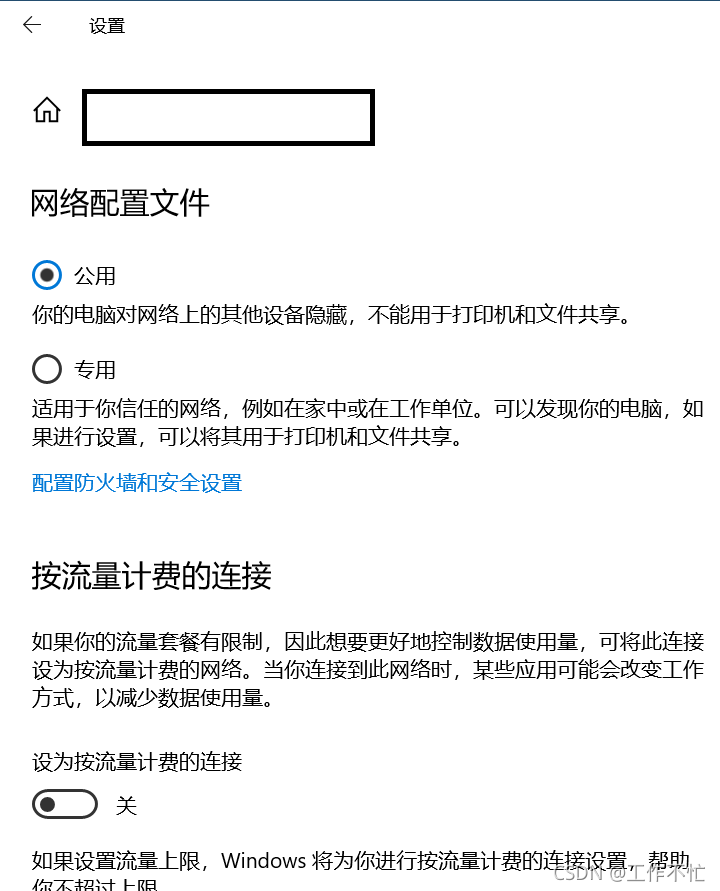Click the 关 status label beside switch
This screenshot has width=720, height=891.
click(126, 805)
